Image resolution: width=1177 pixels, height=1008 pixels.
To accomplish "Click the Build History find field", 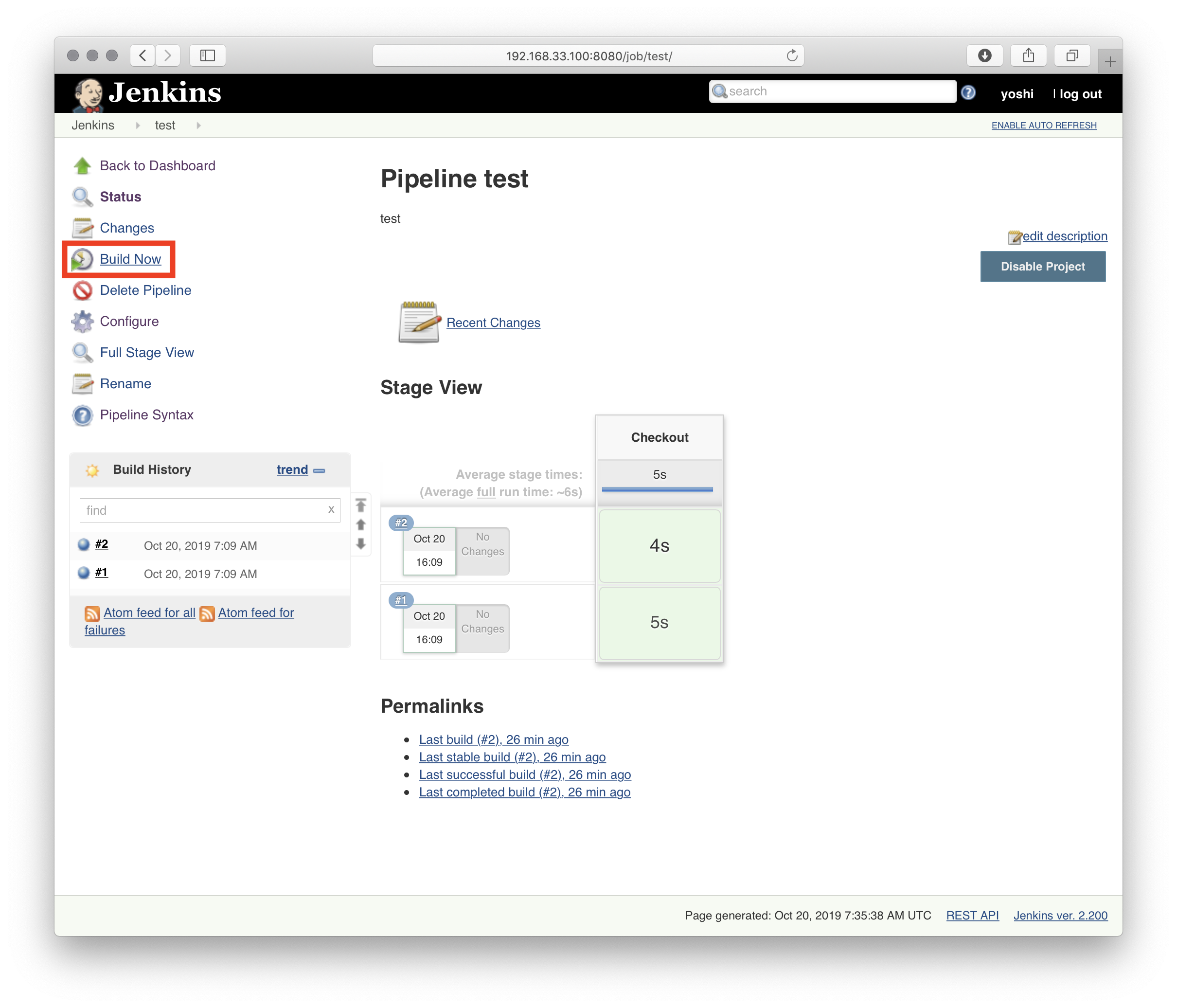I will coord(210,510).
